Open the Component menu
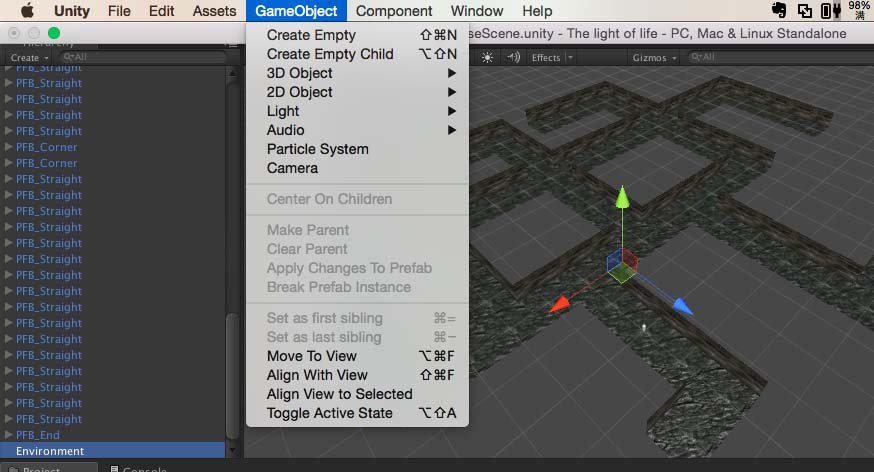Image resolution: width=874 pixels, height=472 pixels. (394, 11)
